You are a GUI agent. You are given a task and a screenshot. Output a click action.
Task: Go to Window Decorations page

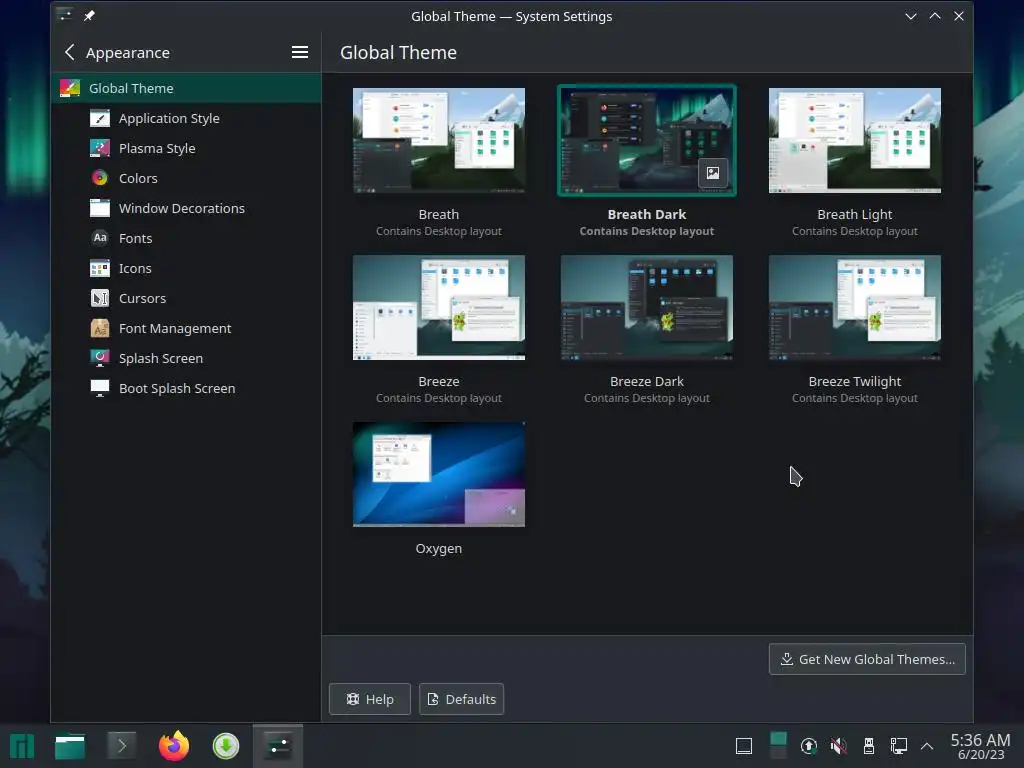coord(186,208)
